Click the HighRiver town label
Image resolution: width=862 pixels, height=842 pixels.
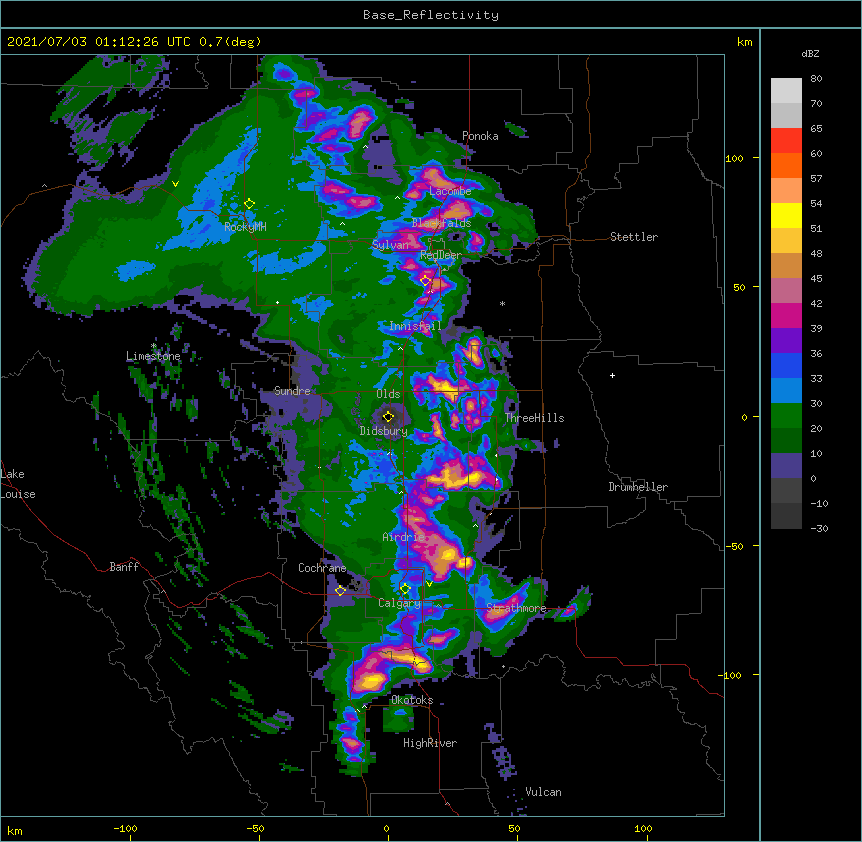click(x=430, y=743)
